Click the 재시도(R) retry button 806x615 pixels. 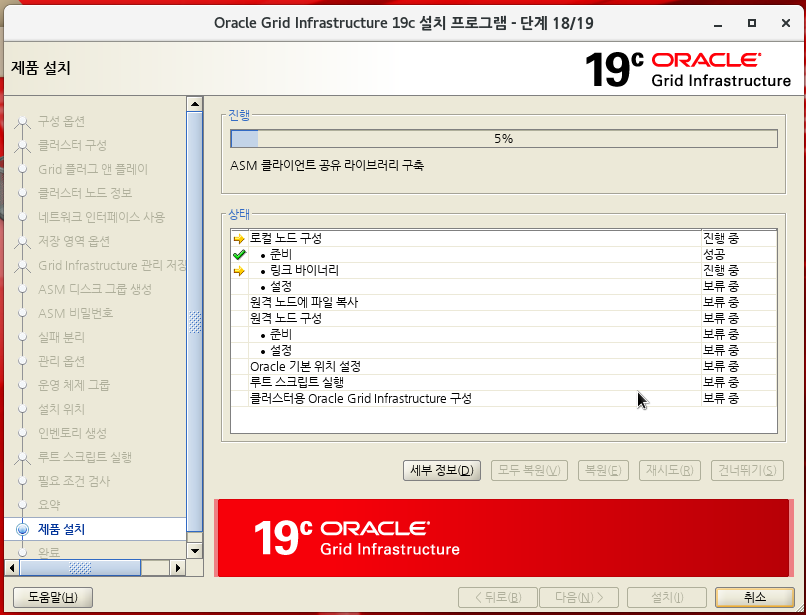point(669,470)
